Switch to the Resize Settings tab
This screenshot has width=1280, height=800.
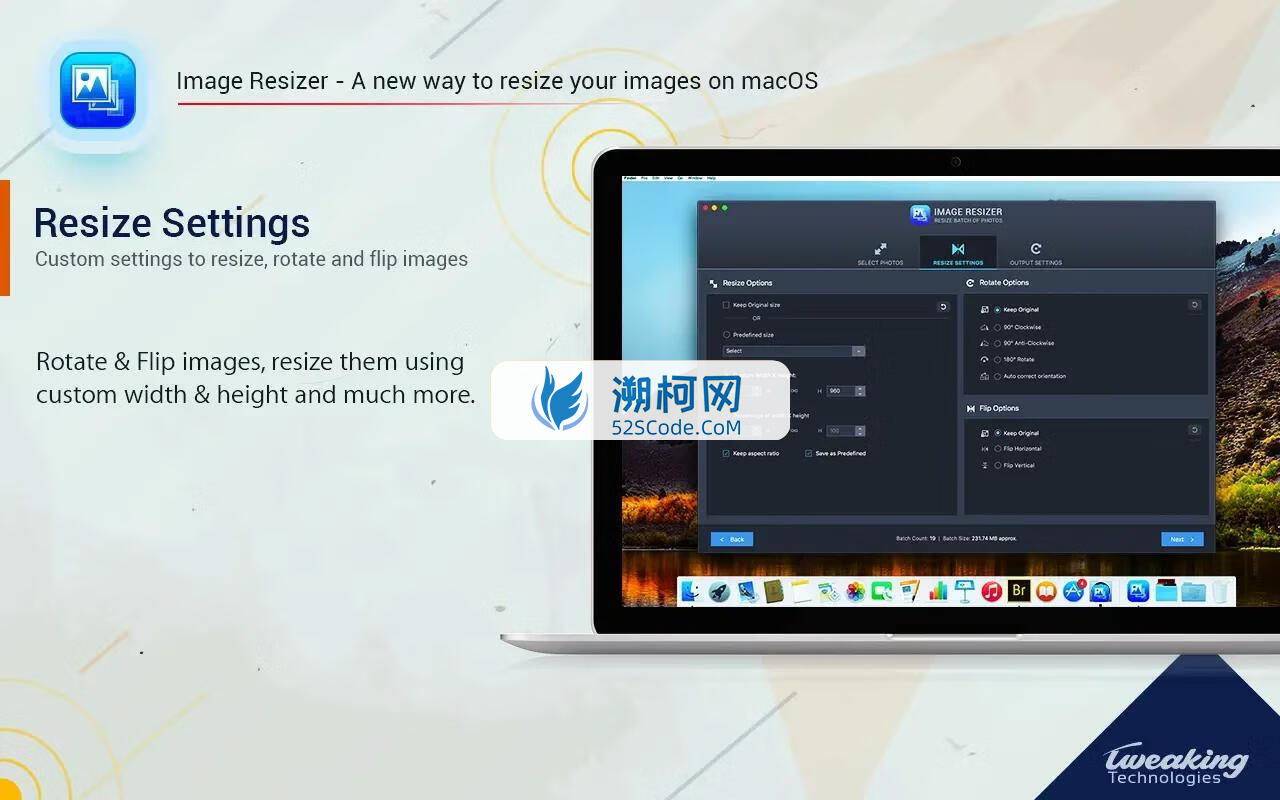point(958,254)
